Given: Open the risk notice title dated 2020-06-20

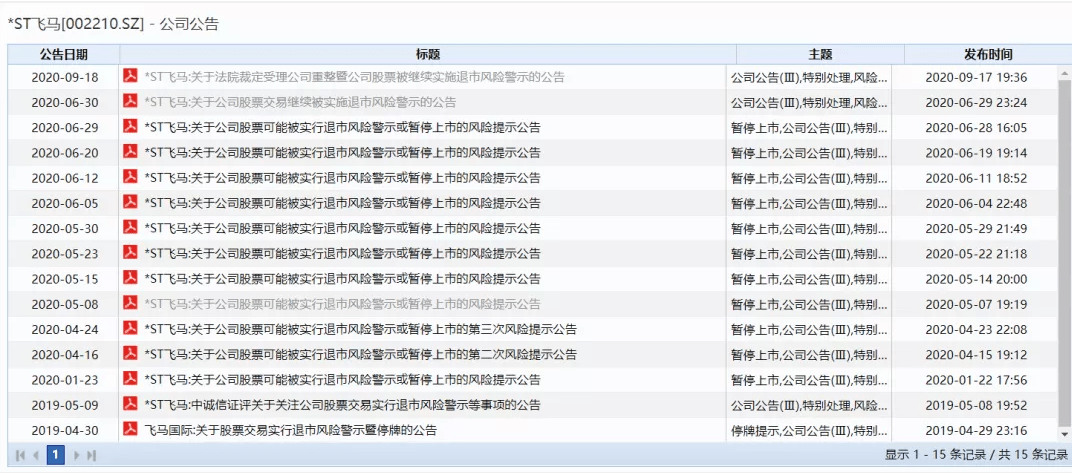Looking at the screenshot, I should tap(343, 153).
